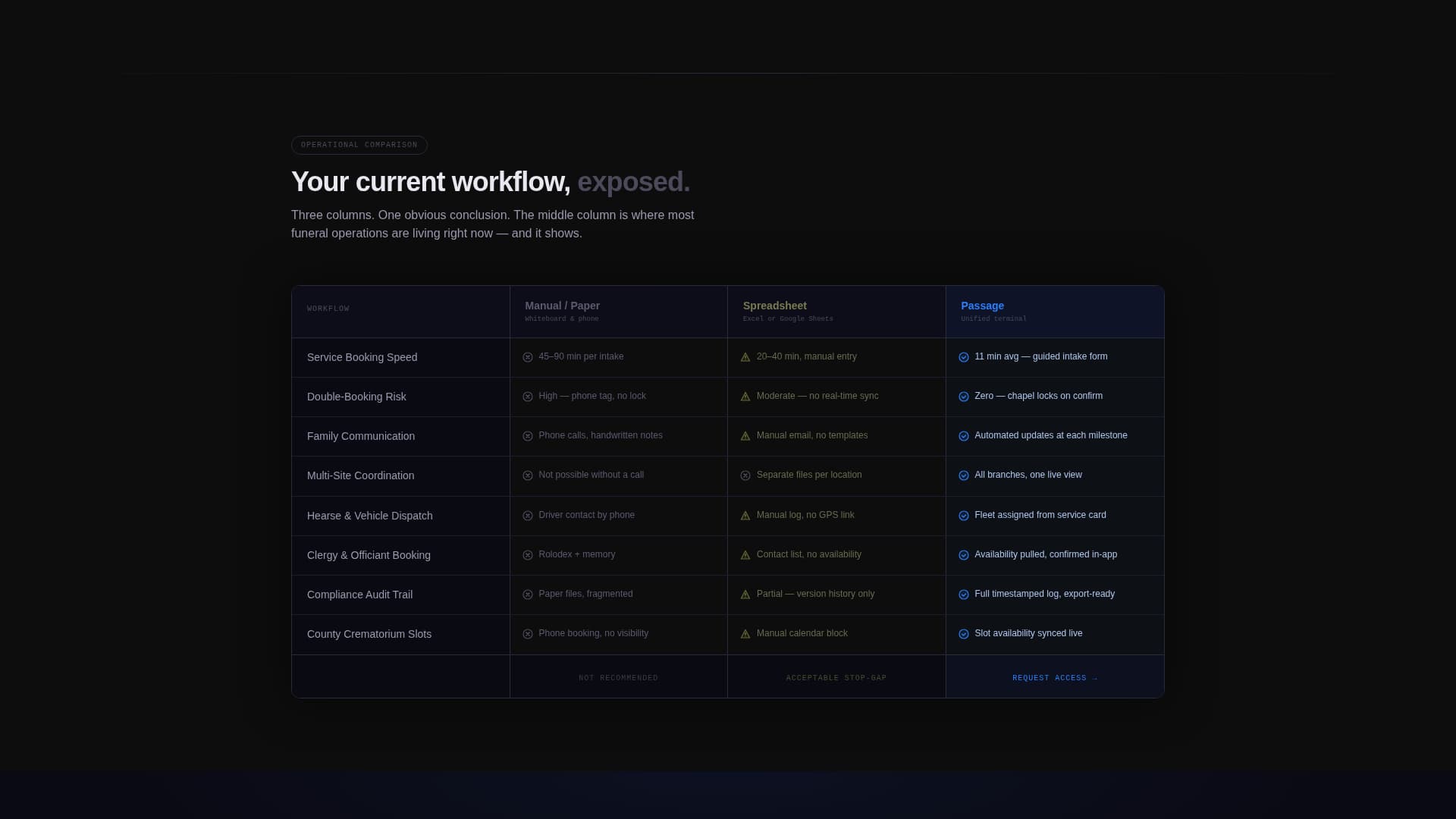Click the checkmark icon beside '11 min avg — guided intake form'
1456x819 pixels.
[964, 357]
